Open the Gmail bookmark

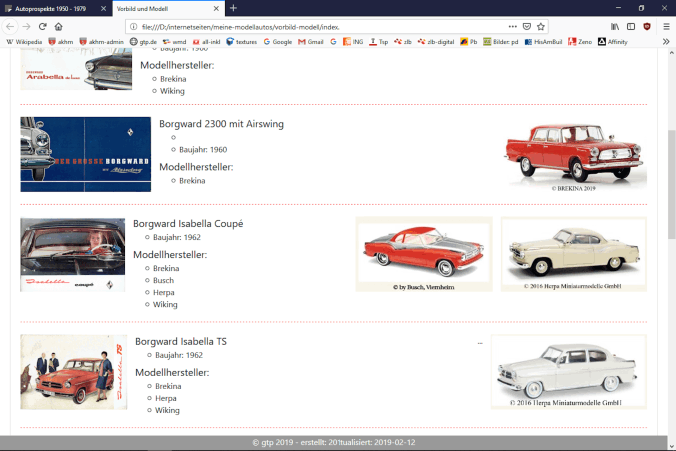pos(311,42)
